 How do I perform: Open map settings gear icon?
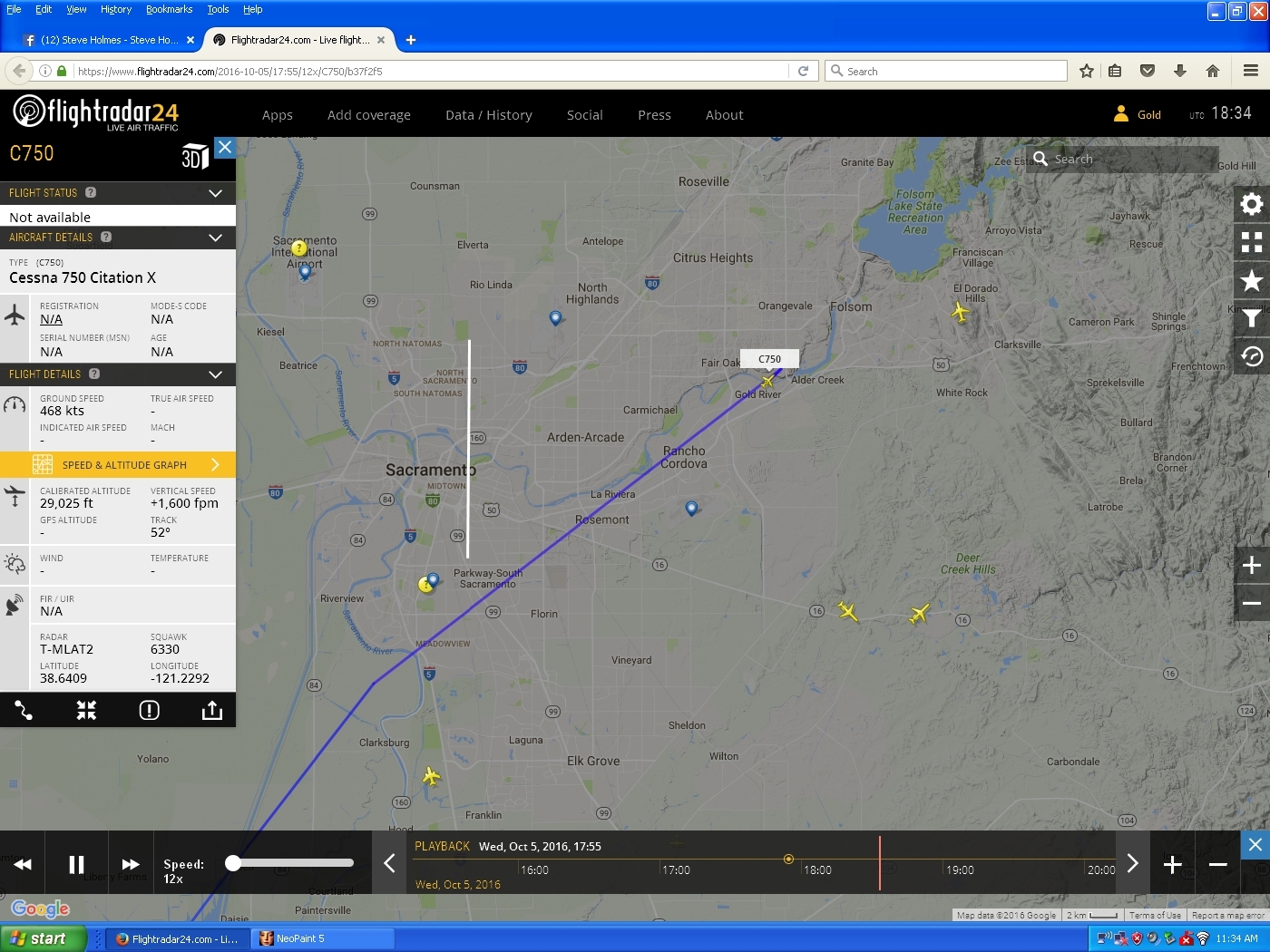coord(1252,204)
